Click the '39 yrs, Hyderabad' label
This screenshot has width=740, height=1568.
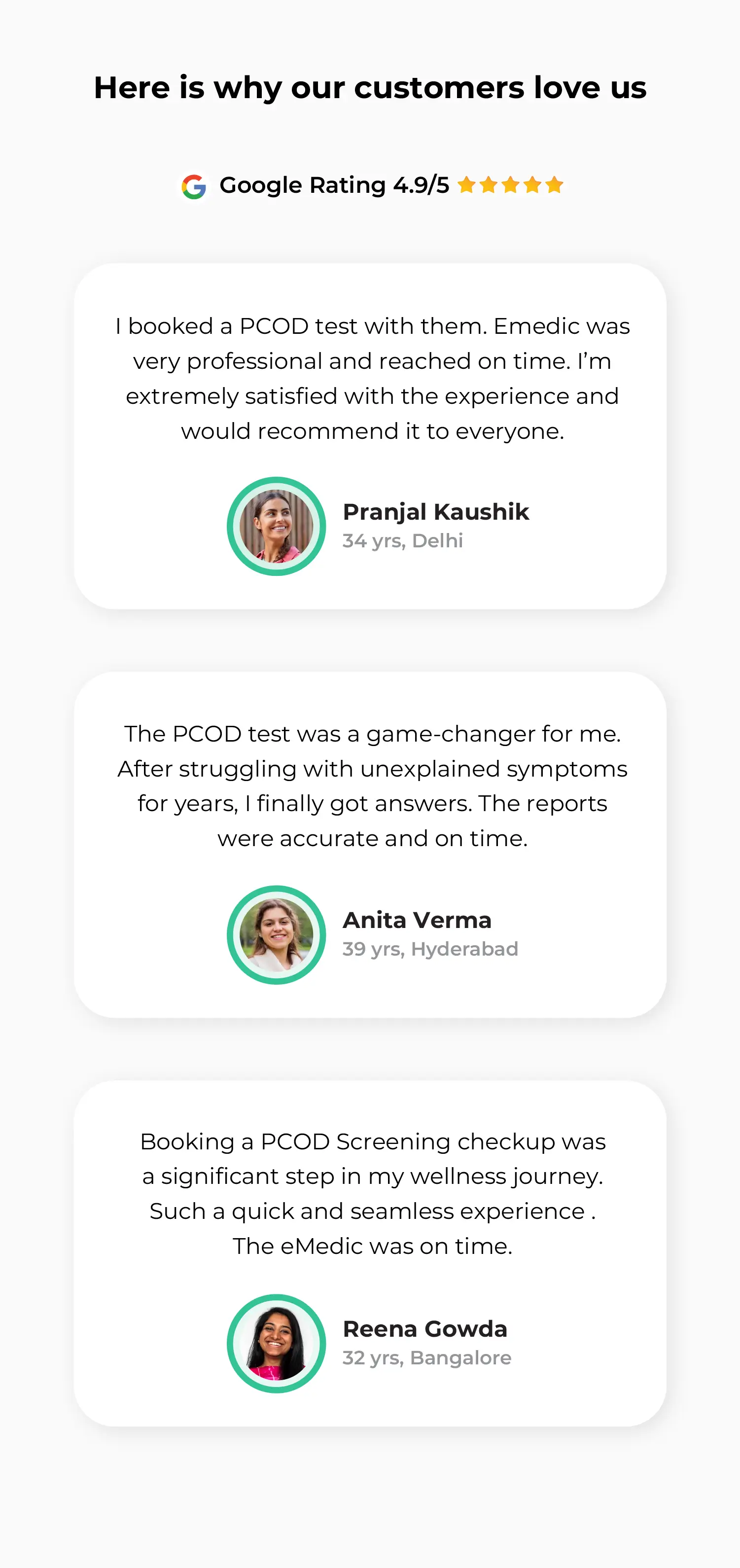[x=430, y=949]
